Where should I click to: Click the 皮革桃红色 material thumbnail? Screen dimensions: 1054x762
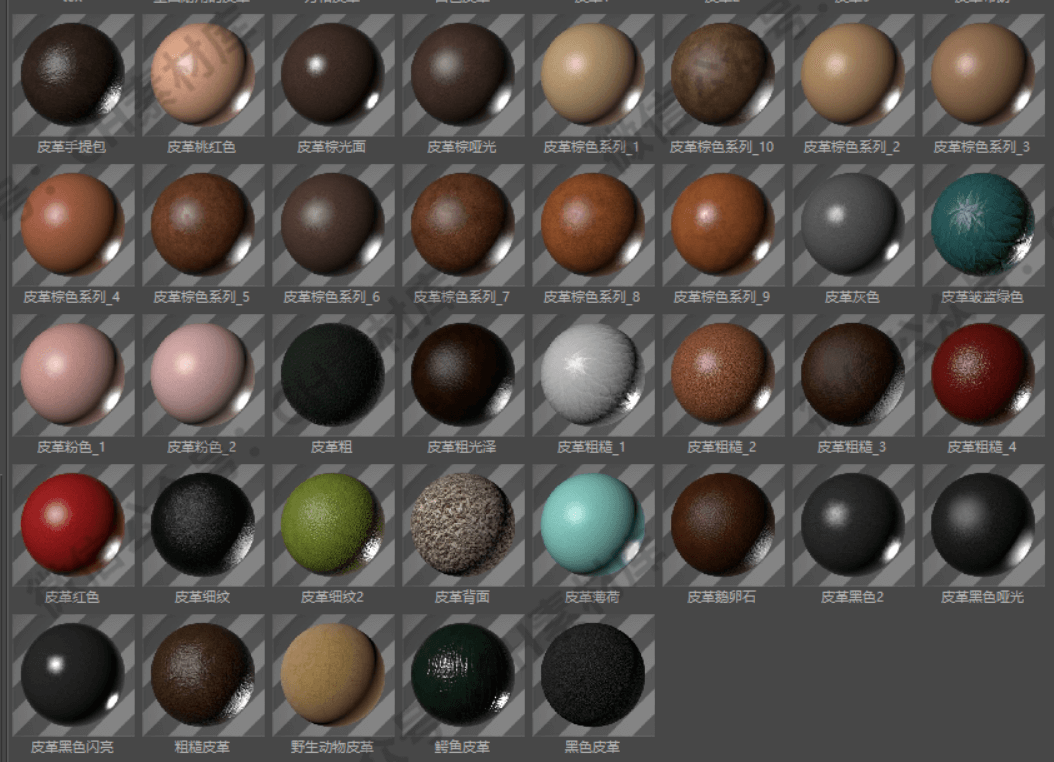(202, 75)
